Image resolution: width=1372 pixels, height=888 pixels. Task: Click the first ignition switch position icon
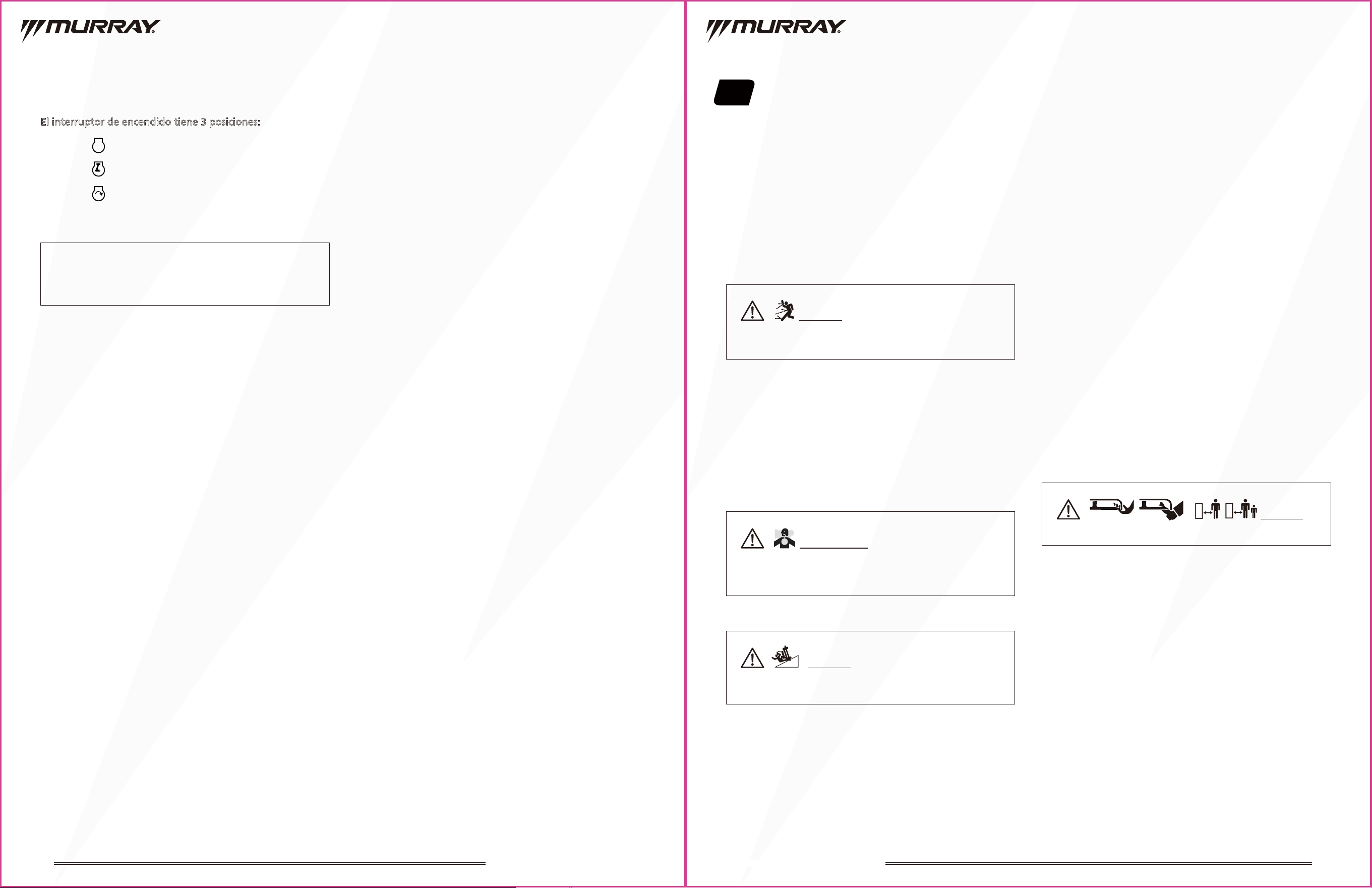point(99,145)
